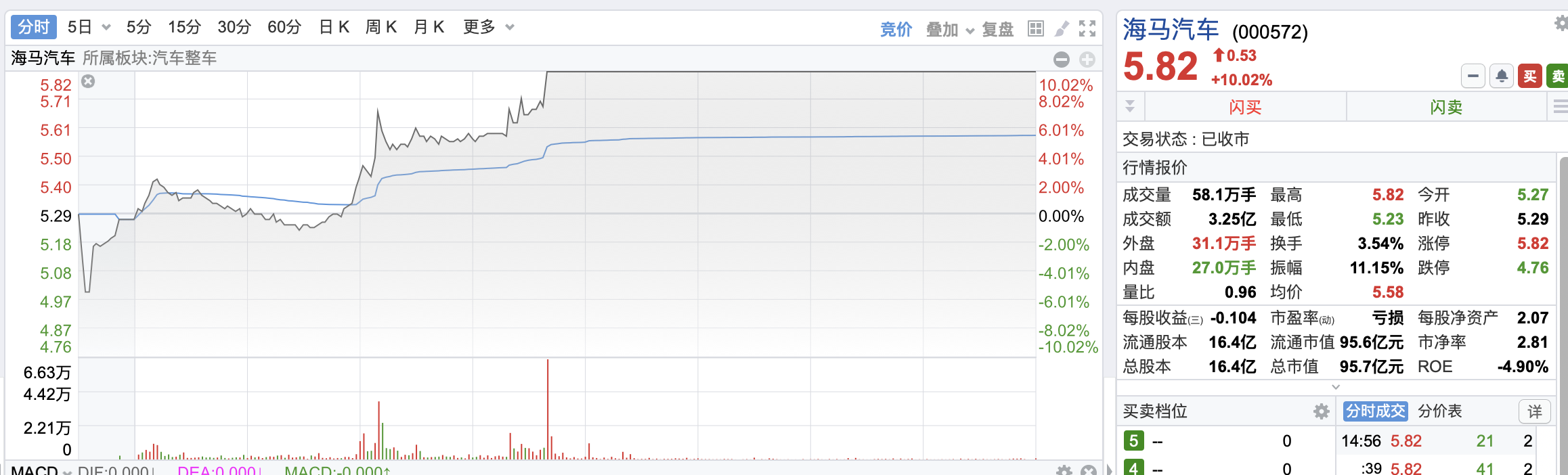This screenshot has height=475, width=1568.
Task: Click the 成交额 value 3.25亿
Action: click(1232, 219)
